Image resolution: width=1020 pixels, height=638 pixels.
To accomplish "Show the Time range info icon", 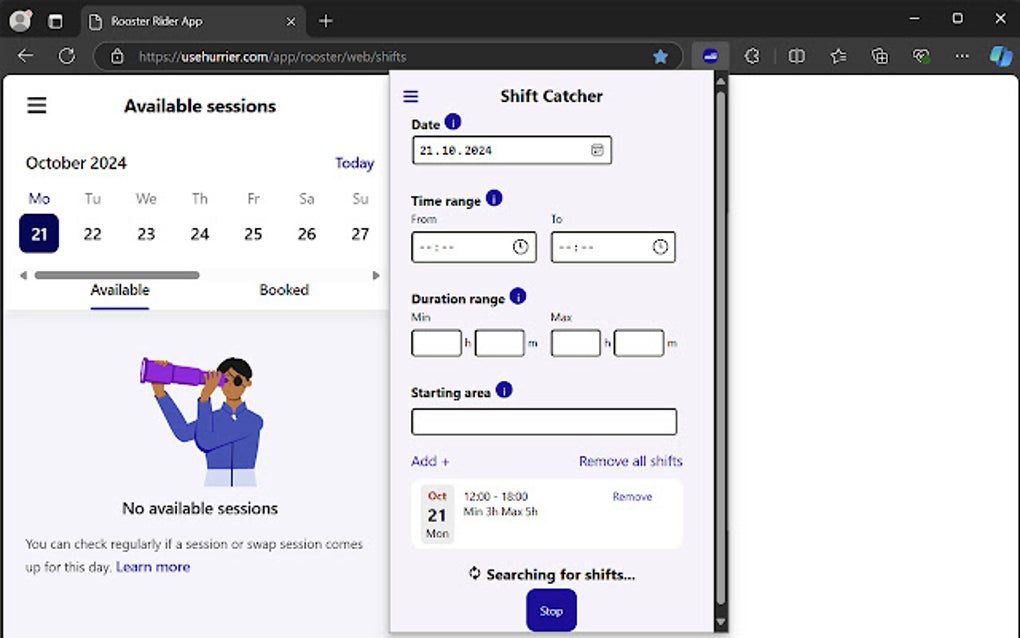I will click(x=494, y=198).
